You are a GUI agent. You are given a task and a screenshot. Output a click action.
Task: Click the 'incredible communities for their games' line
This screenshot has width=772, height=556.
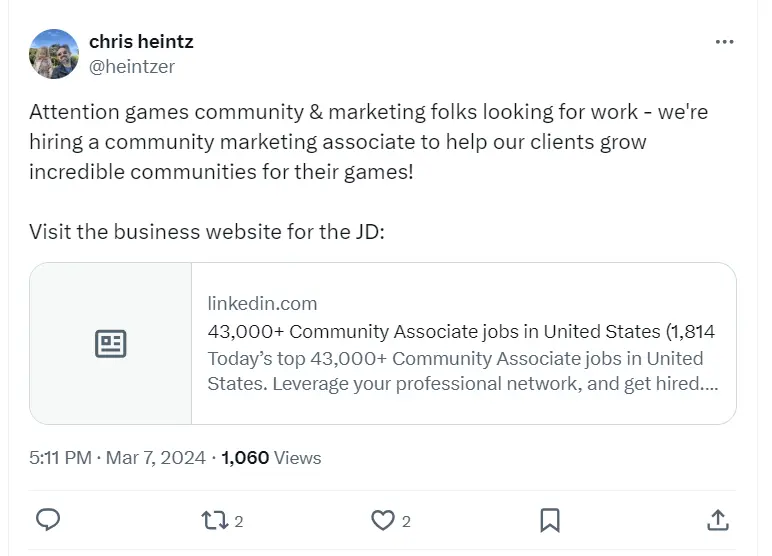221,171
